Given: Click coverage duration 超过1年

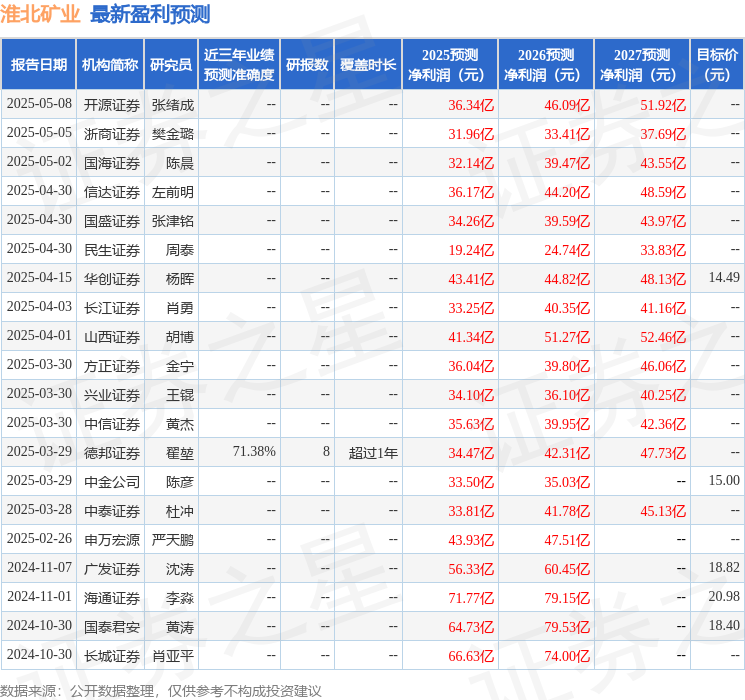Looking at the screenshot, I should tap(373, 452).
